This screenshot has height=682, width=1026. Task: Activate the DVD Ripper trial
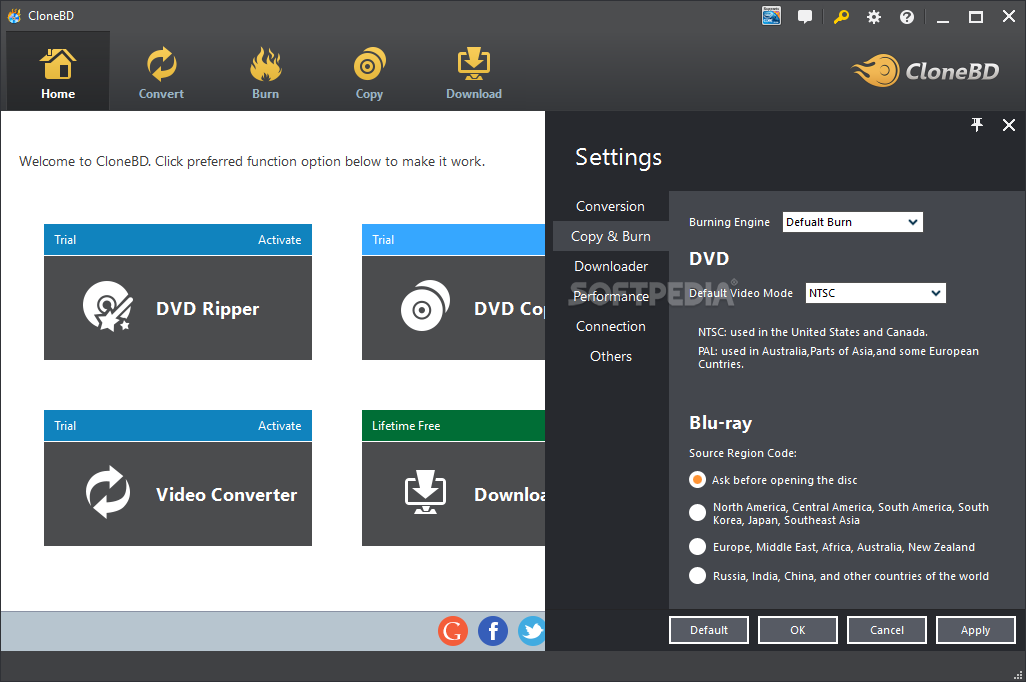[279, 240]
